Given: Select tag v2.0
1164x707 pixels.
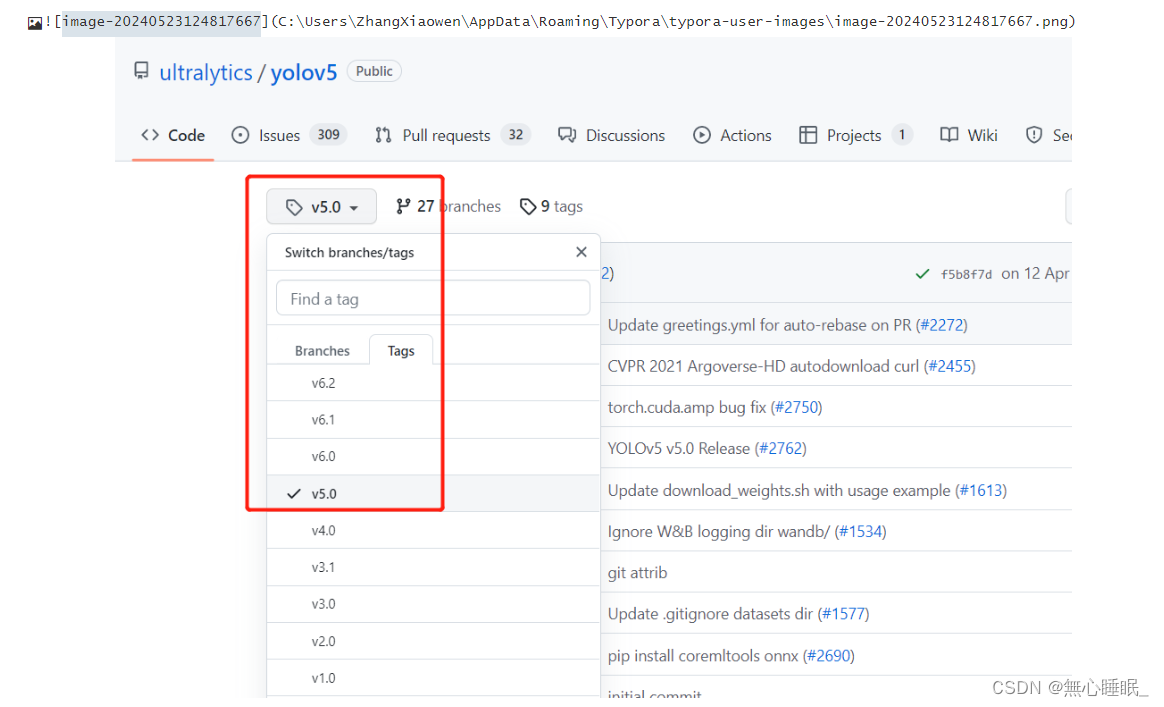Looking at the screenshot, I should pos(433,641).
